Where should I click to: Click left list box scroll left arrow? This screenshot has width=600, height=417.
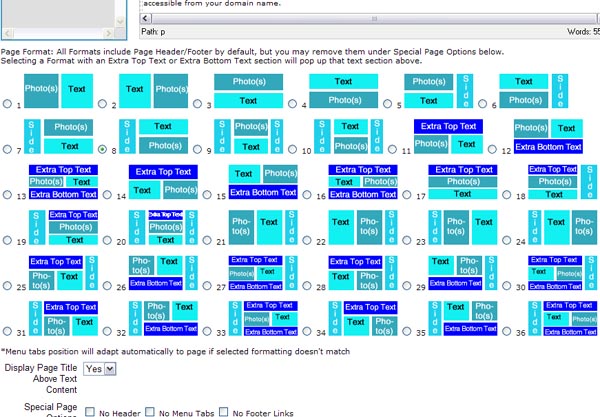coord(8,34)
